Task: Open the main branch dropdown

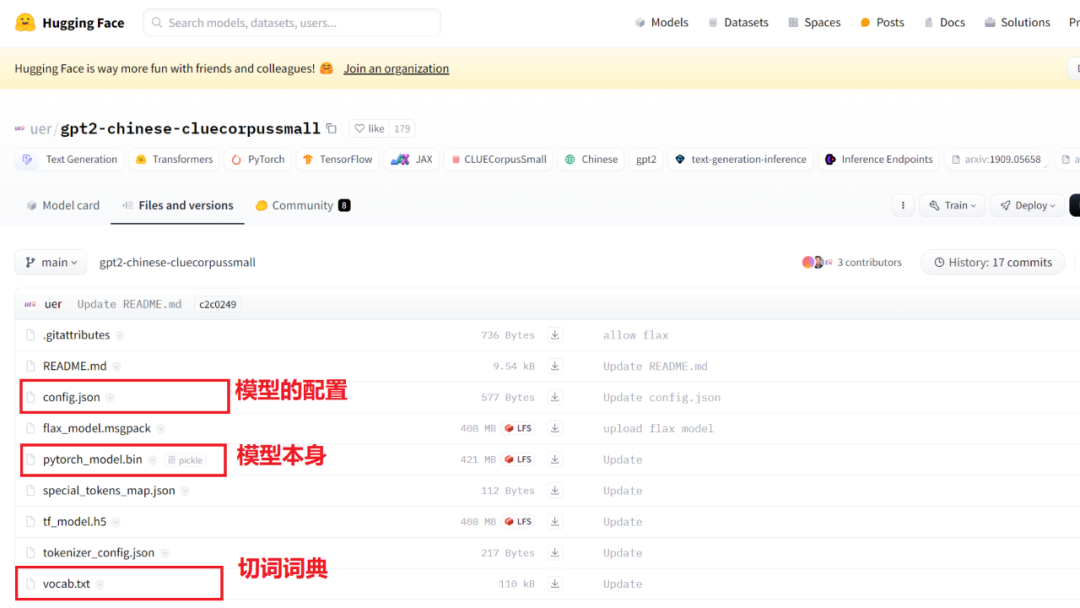Action: tap(51, 262)
